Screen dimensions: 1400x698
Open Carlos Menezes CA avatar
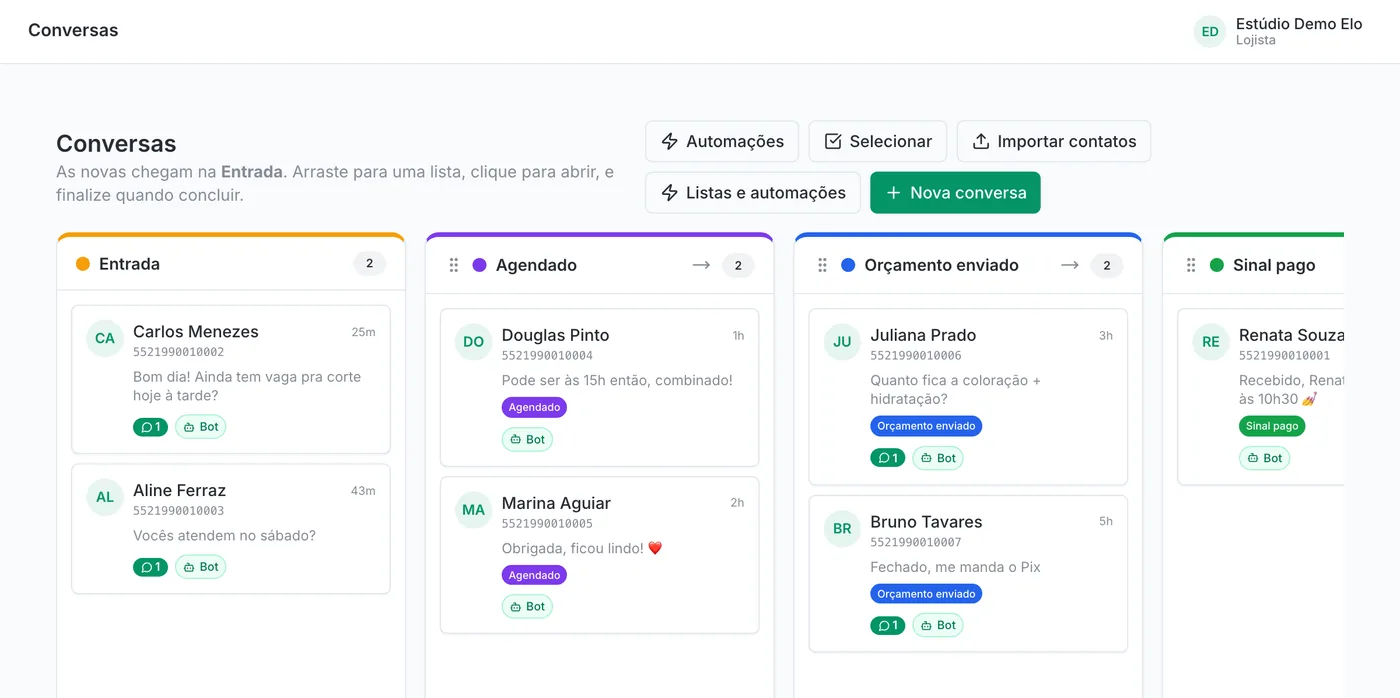point(105,338)
